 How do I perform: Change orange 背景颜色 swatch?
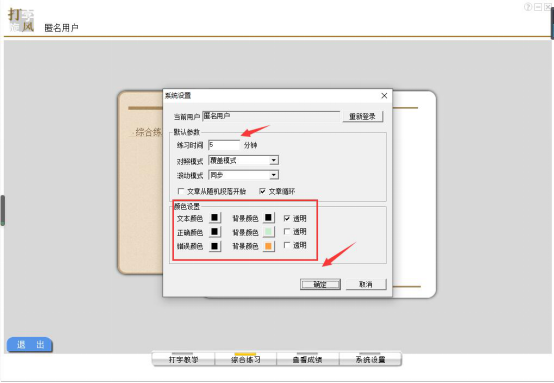(269, 246)
